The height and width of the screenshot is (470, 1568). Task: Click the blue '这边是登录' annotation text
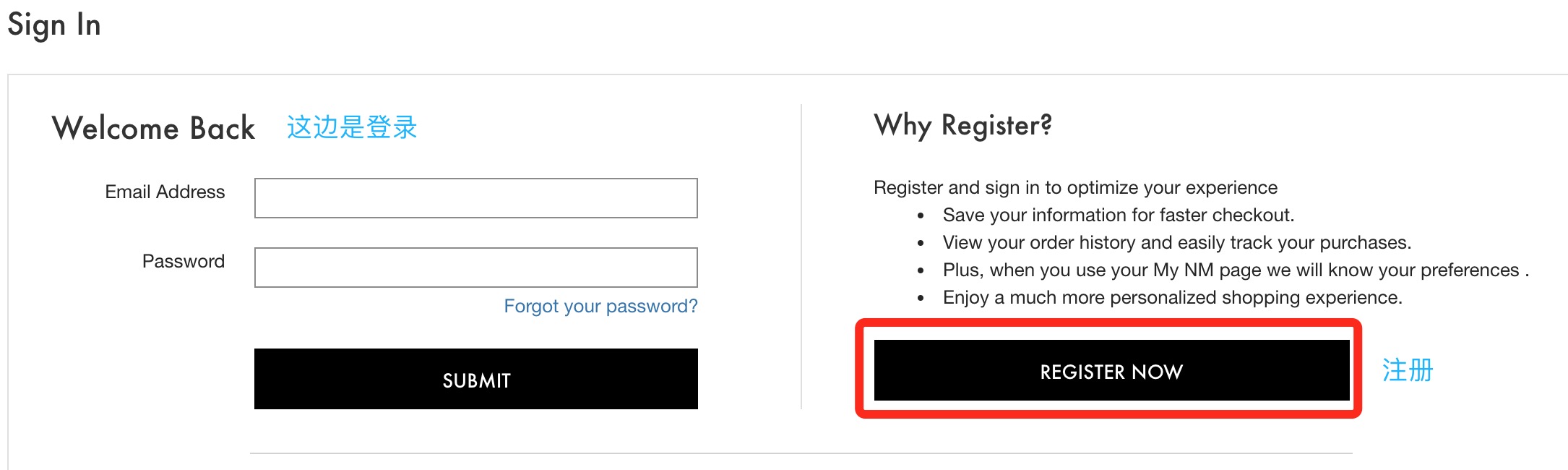[x=352, y=127]
